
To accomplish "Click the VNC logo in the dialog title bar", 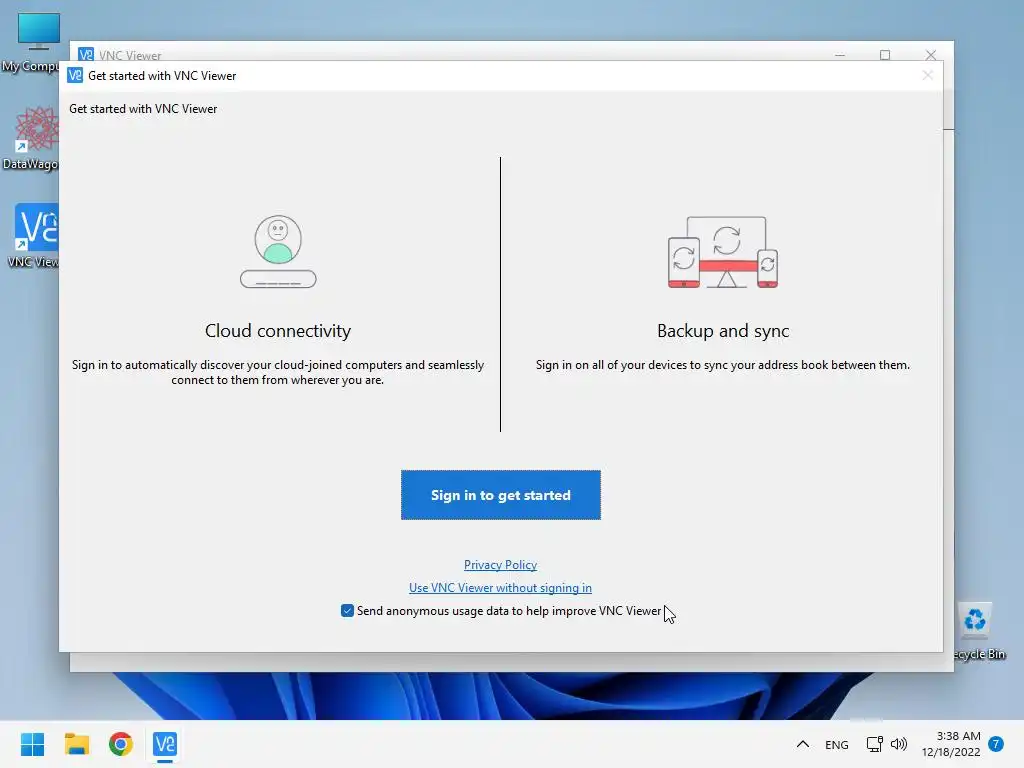I will [x=75, y=76].
